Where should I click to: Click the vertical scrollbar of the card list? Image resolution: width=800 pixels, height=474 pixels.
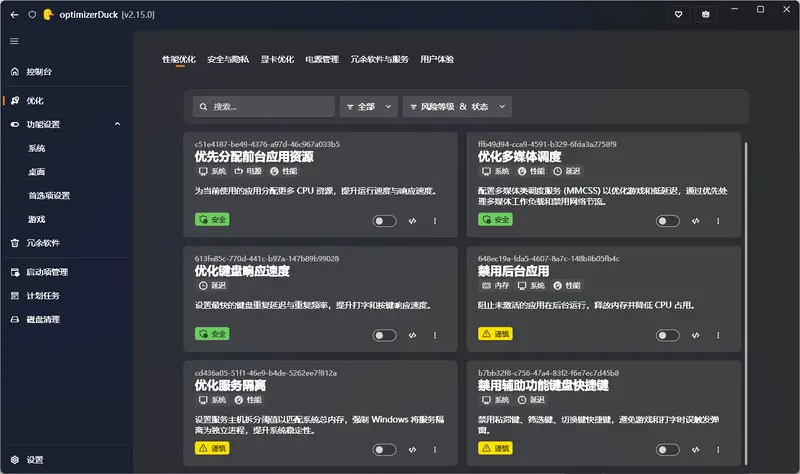point(745,304)
